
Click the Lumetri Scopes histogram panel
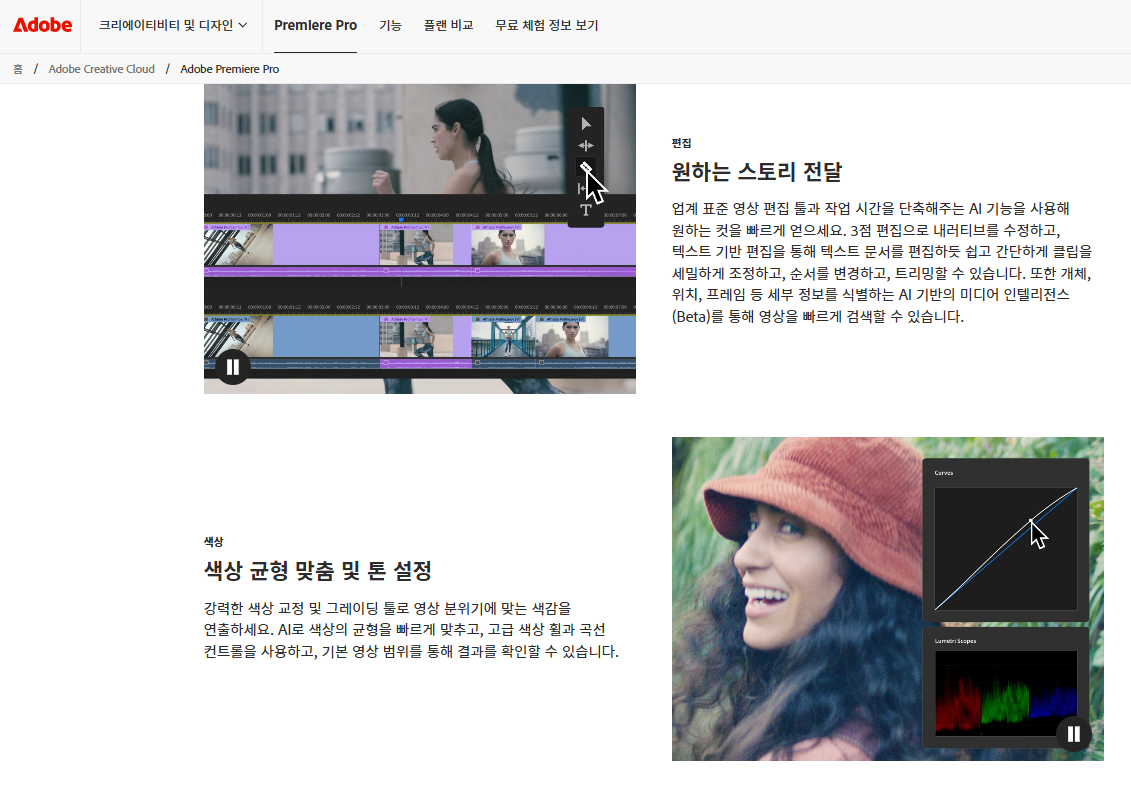(x=1005, y=688)
